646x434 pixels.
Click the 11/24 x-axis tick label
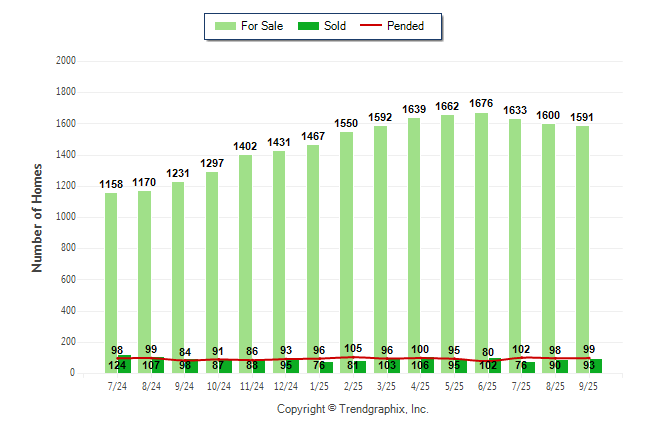click(248, 385)
